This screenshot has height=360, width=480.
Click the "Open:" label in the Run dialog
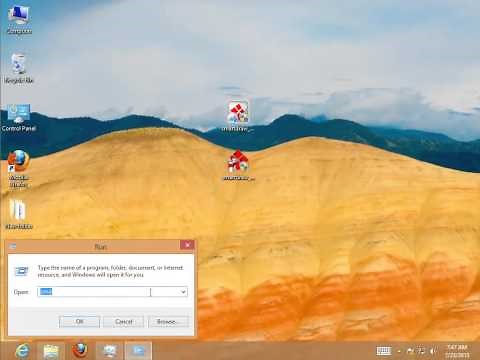21,292
